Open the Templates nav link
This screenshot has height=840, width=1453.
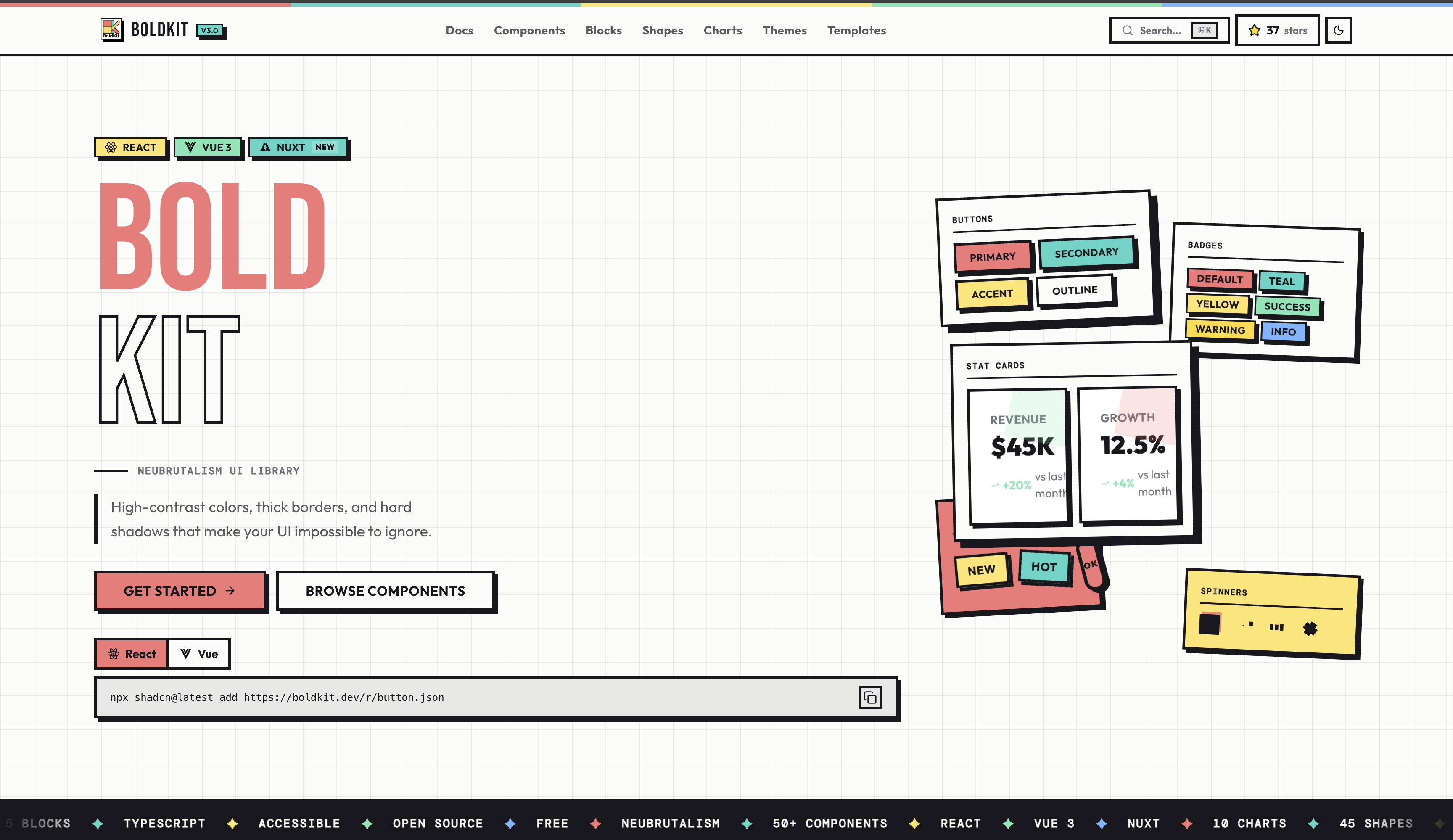click(x=856, y=31)
